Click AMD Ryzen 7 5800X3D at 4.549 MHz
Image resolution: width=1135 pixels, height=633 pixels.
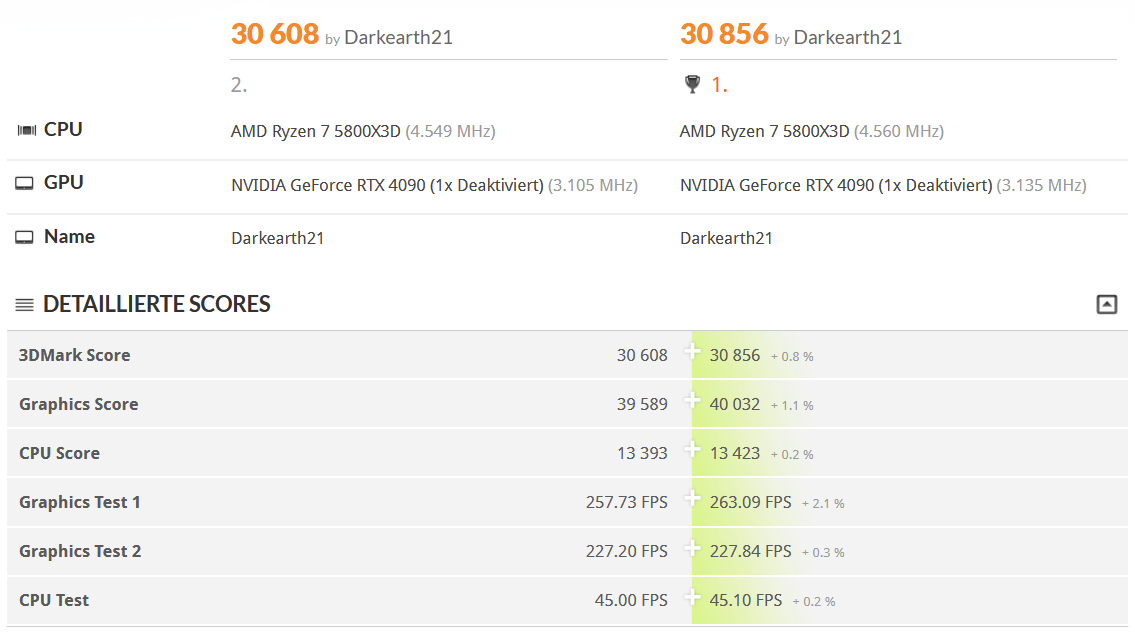(x=363, y=131)
